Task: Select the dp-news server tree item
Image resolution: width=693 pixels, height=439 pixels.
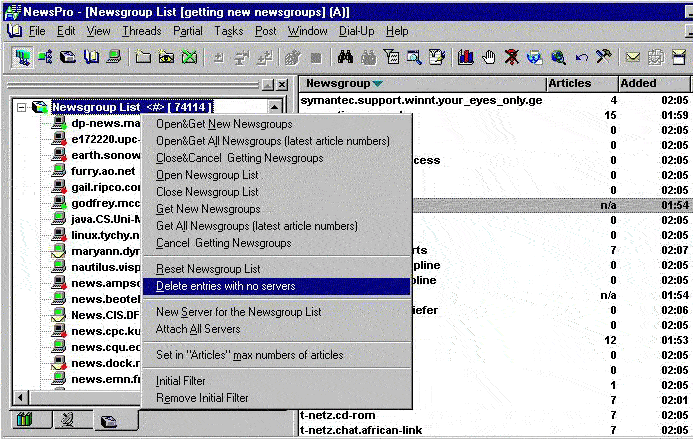Action: click(x=105, y=123)
